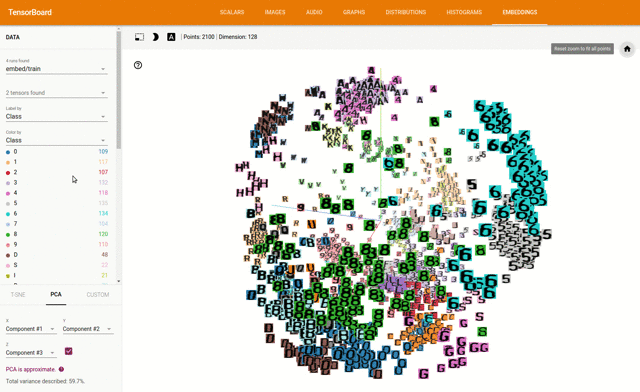Image resolution: width=640 pixels, height=392 pixels.
Task: Click the home reset zoom icon
Action: pyautogui.click(x=627, y=49)
